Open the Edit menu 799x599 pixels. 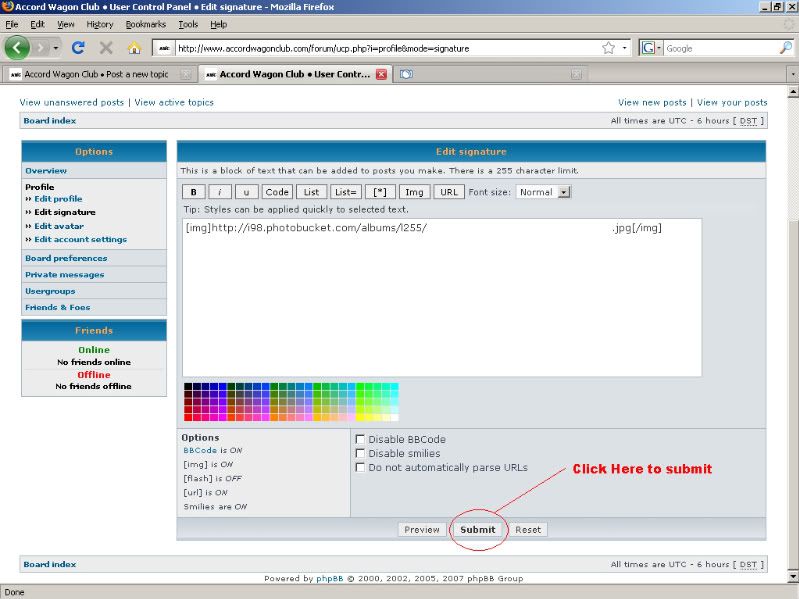[37, 24]
